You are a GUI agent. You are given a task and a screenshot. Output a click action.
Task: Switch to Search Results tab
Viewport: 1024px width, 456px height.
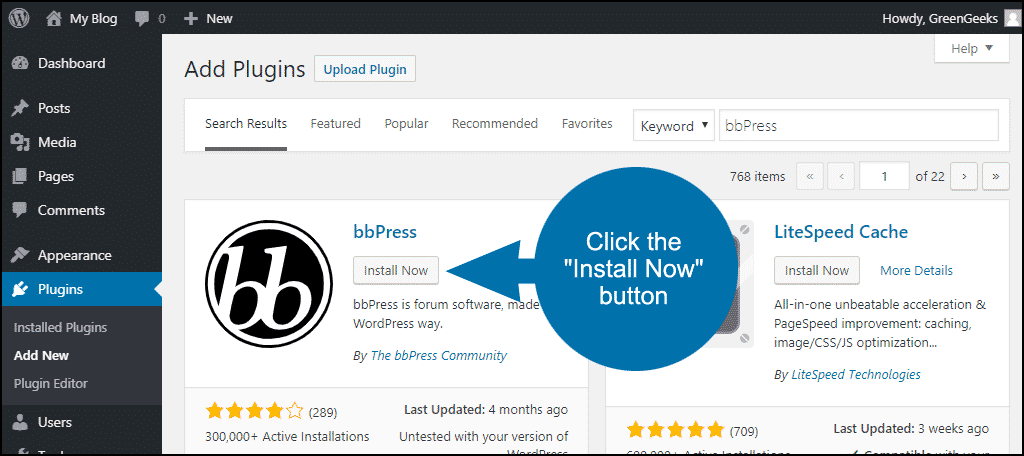coord(246,123)
